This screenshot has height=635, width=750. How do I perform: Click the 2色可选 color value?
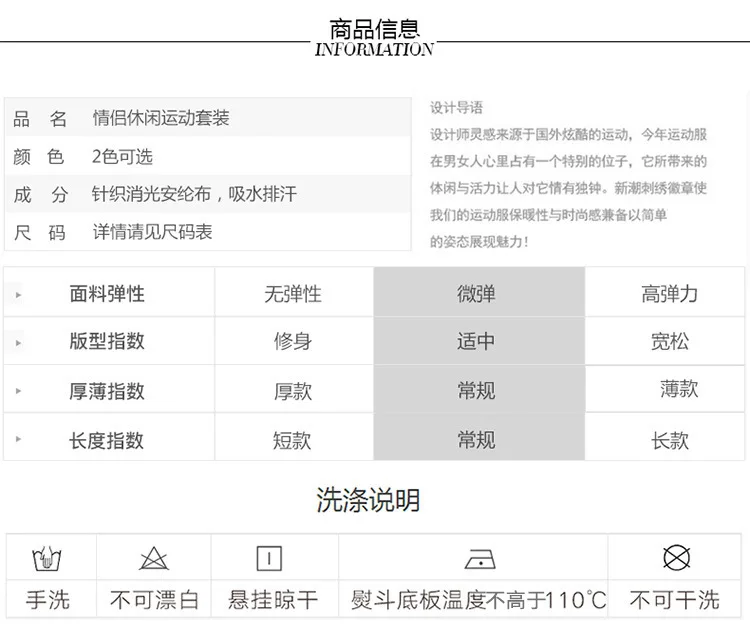point(122,156)
